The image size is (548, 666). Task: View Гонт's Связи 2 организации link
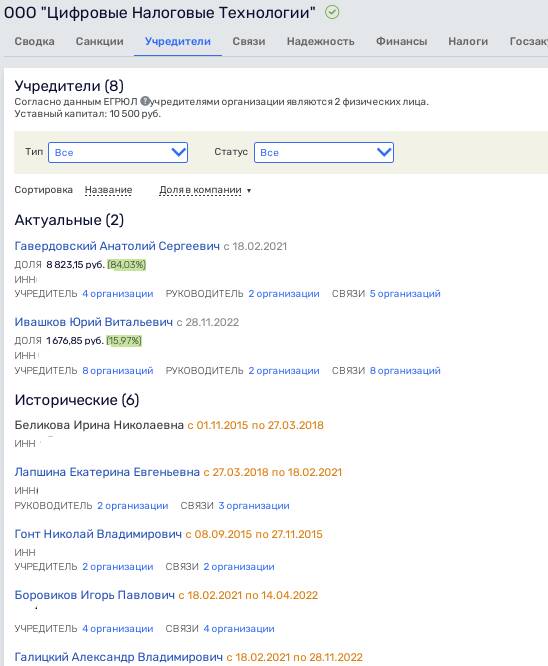(239, 567)
